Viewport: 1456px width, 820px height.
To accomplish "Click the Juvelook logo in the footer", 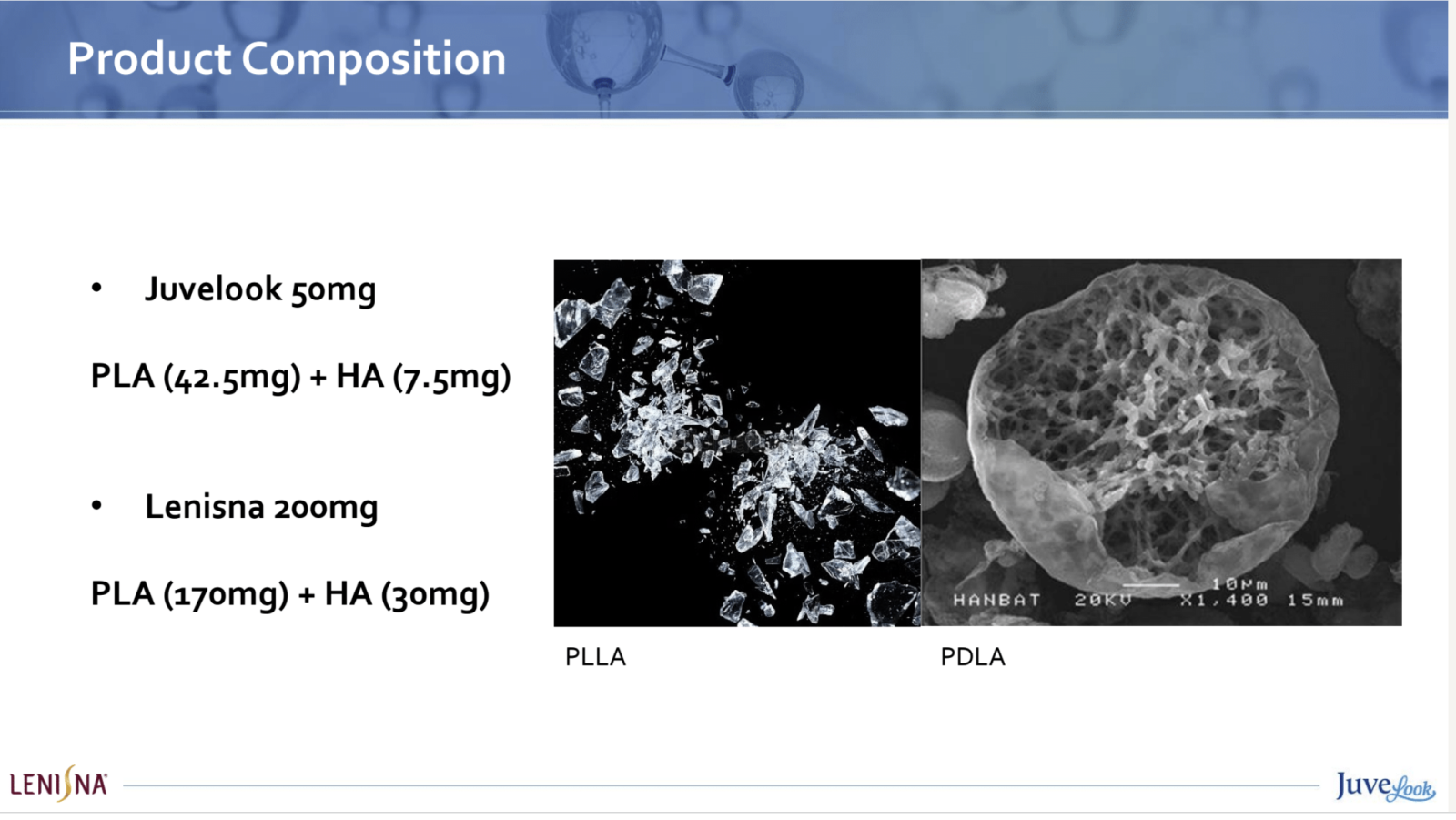I will pos(1385,785).
